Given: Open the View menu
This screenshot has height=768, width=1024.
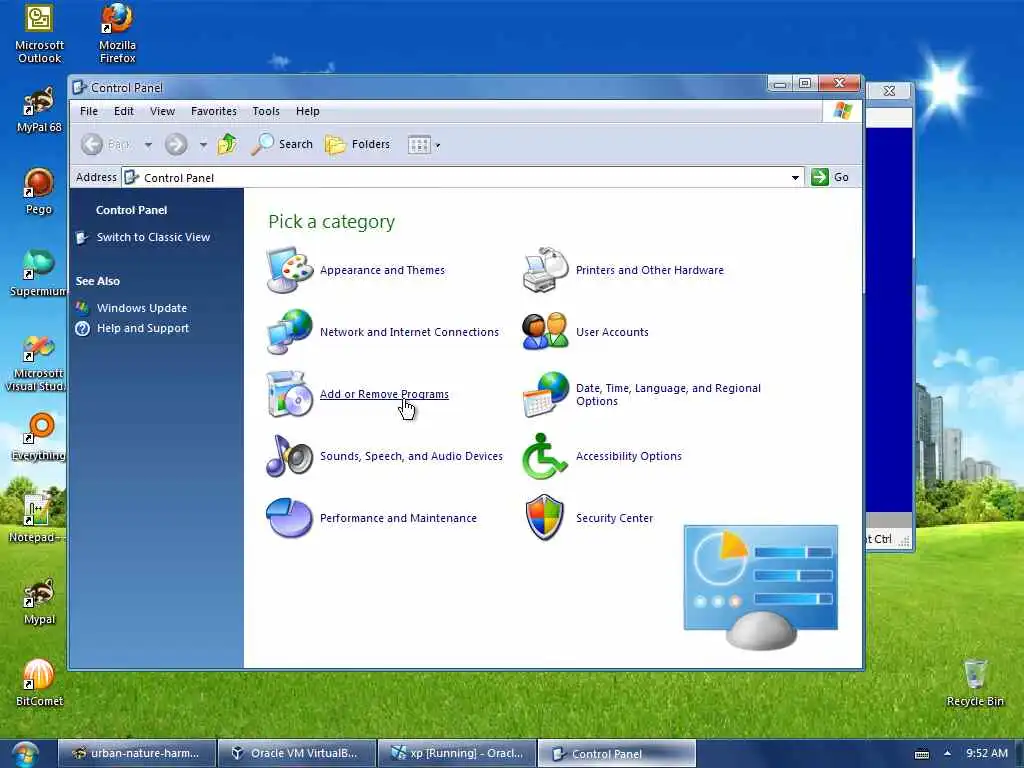Looking at the screenshot, I should (x=162, y=111).
